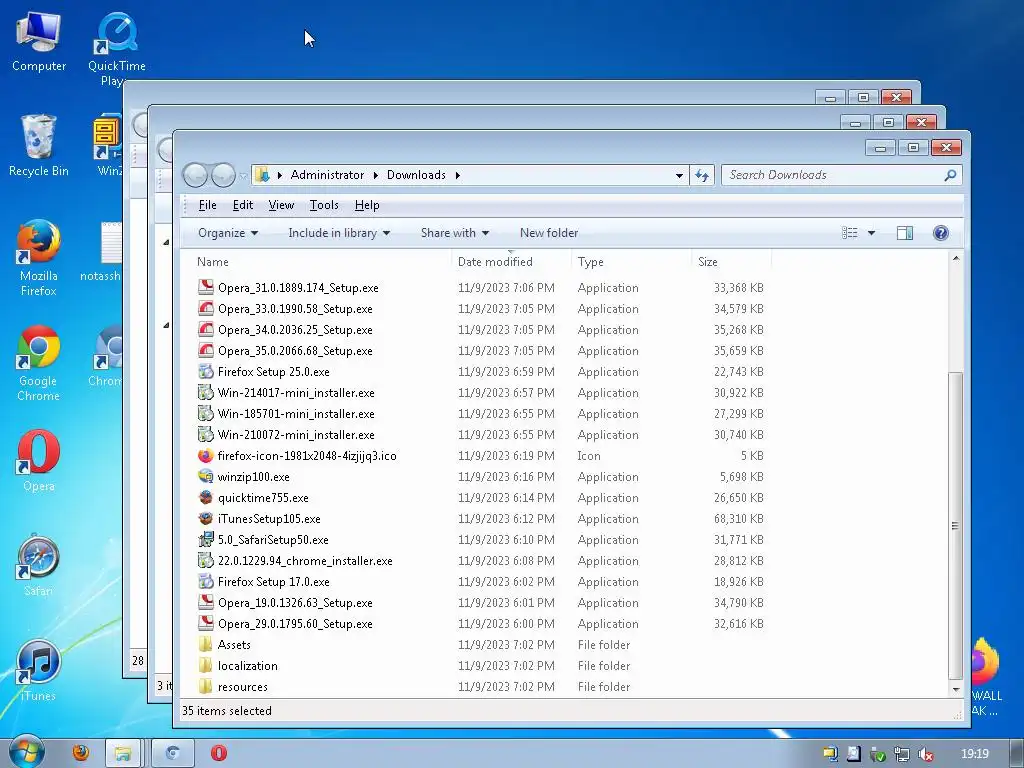
Task: Click the scrollbar down arrow
Action: tap(955, 690)
